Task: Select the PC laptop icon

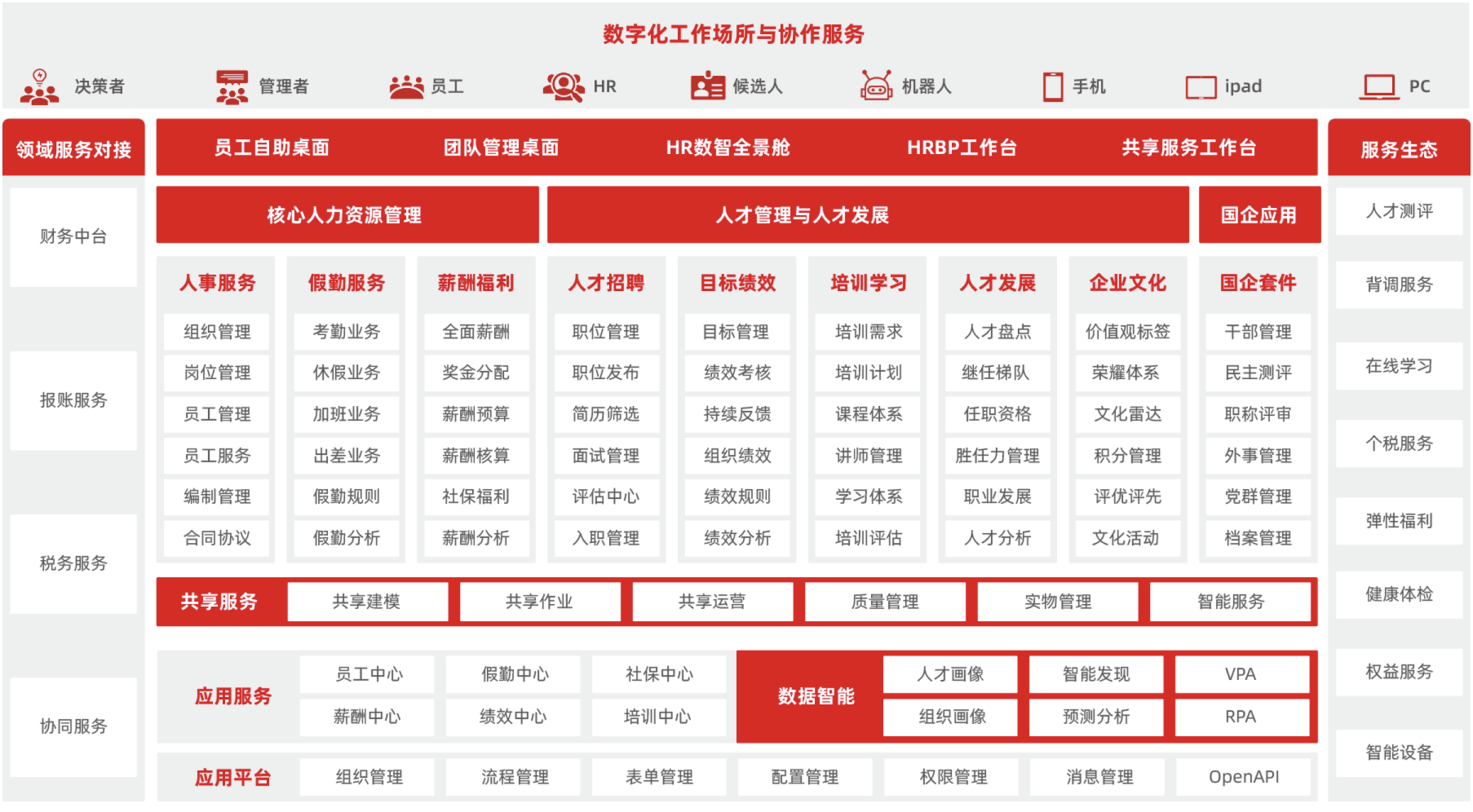Action: click(1379, 86)
